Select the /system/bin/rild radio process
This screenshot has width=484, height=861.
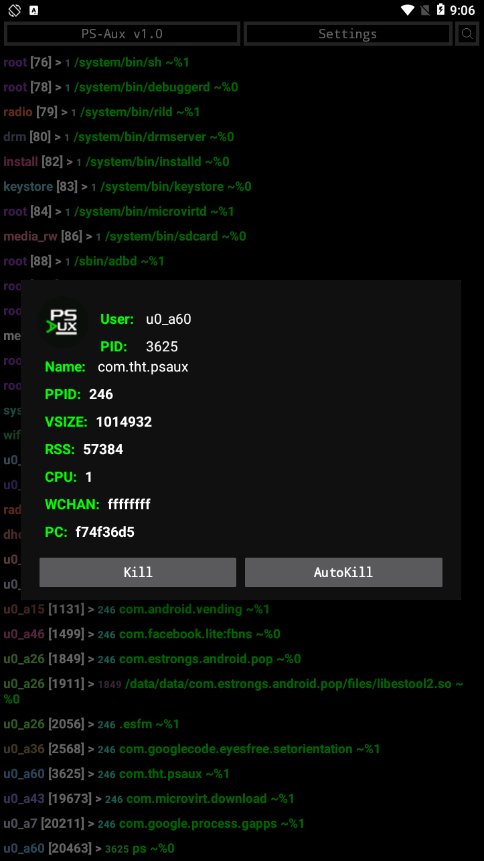point(102,112)
